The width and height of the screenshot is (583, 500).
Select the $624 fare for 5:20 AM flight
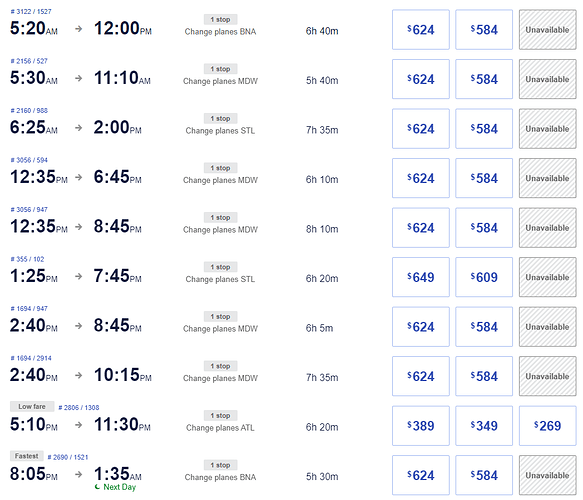(x=421, y=30)
